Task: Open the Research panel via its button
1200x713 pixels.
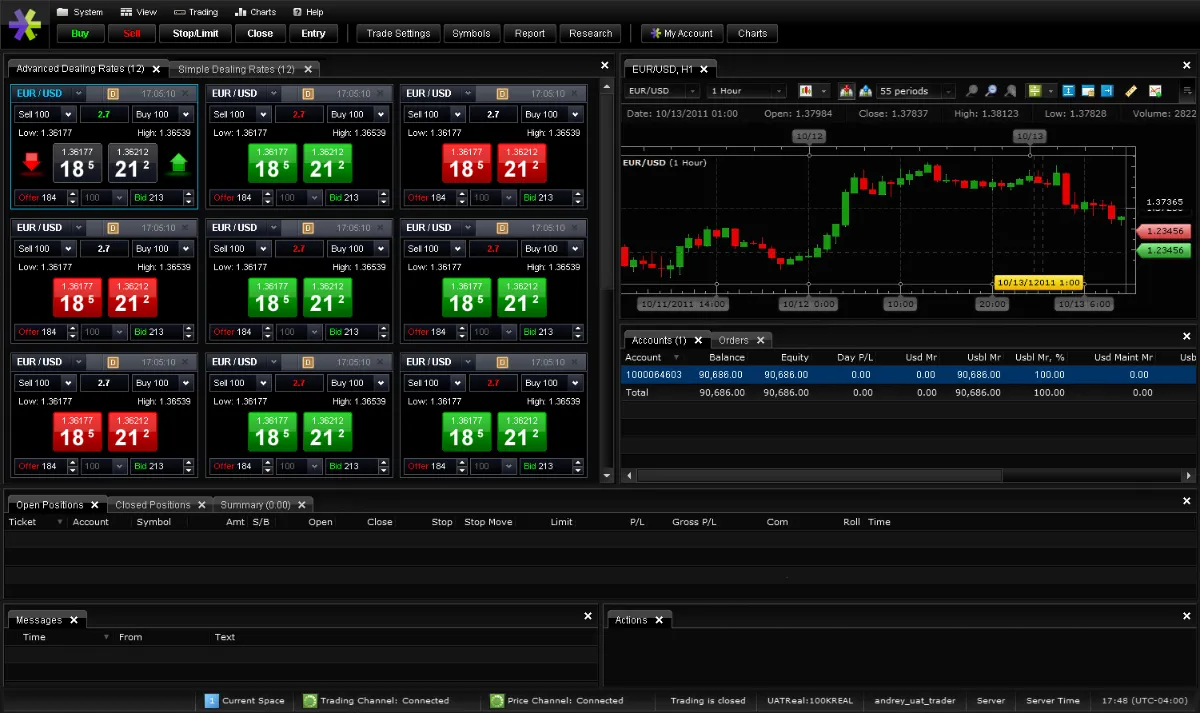Action: tap(590, 33)
